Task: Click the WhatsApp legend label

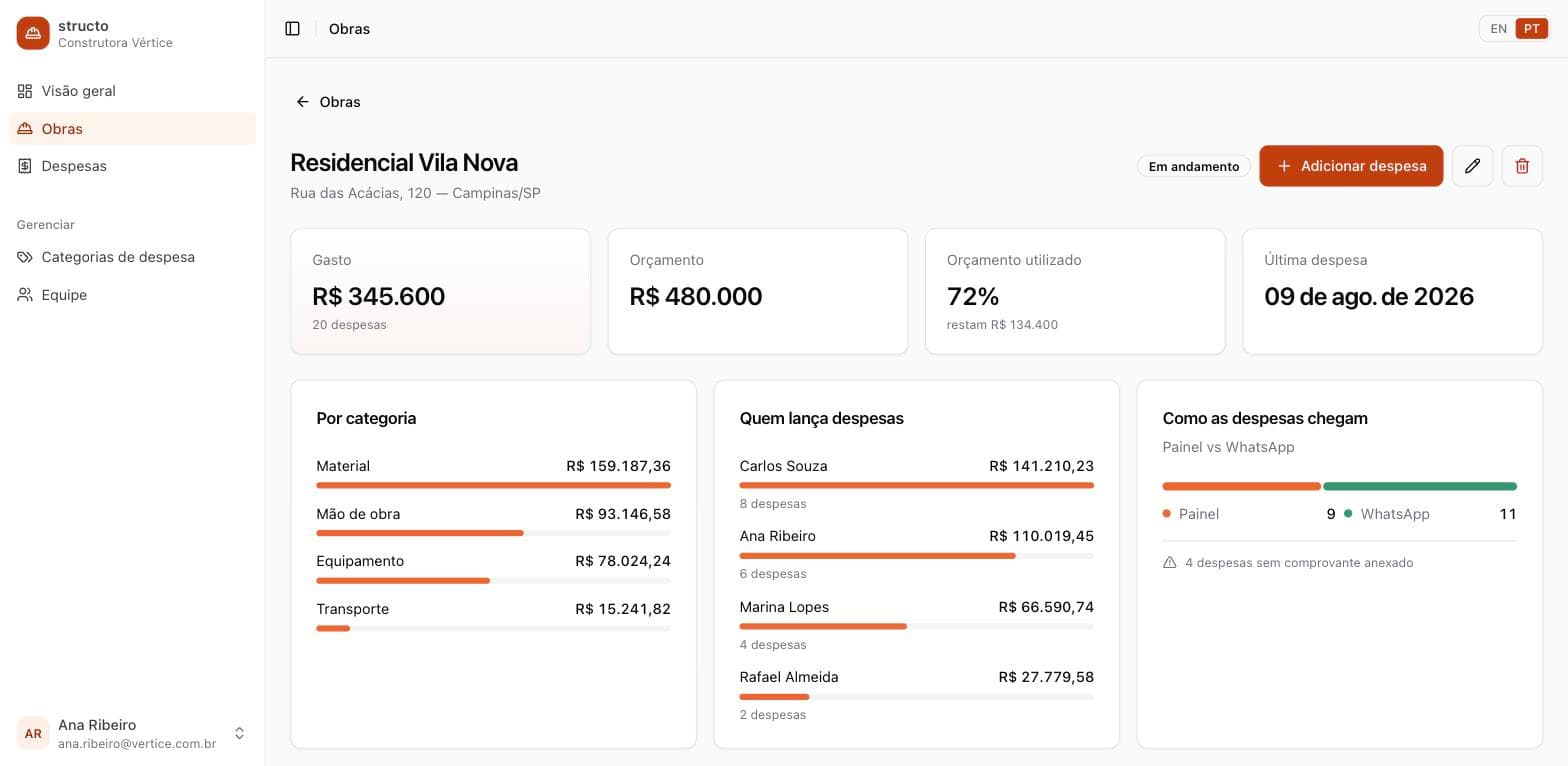Action: tap(1395, 514)
